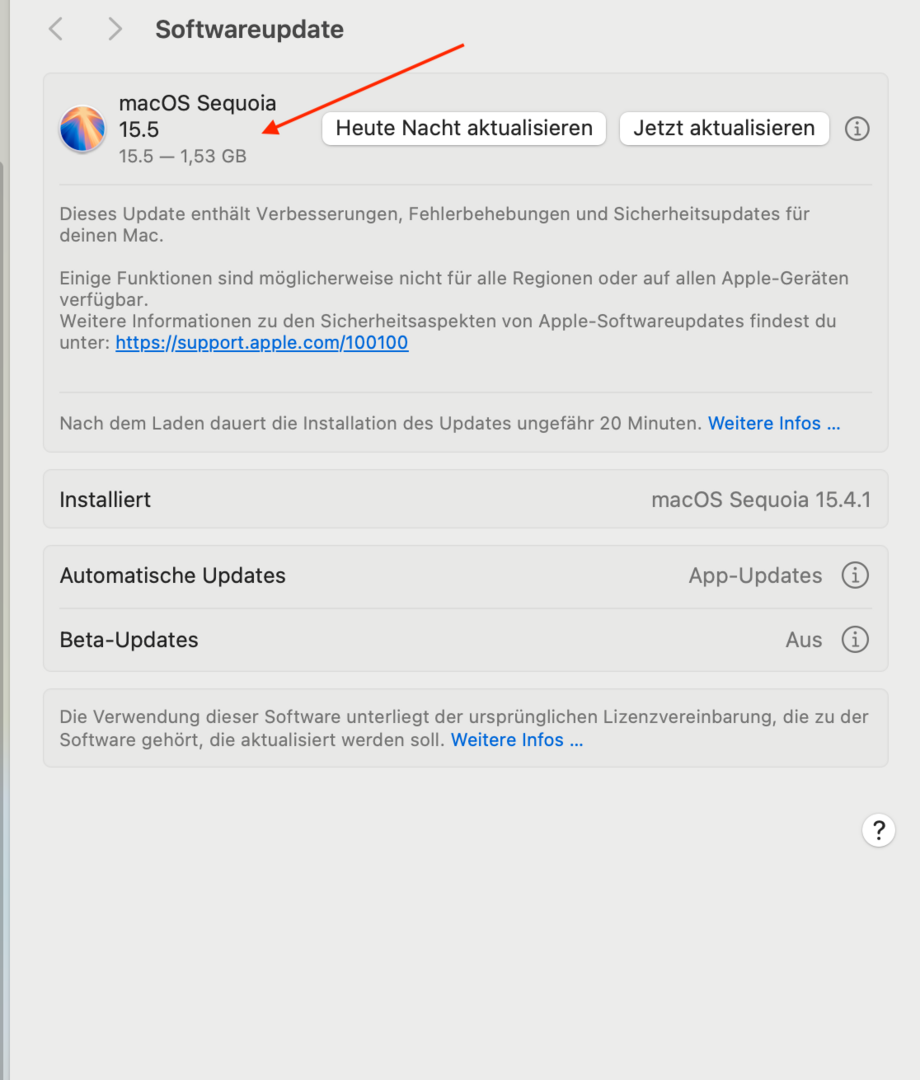Open the support.apple.com/100100 link
Image resolution: width=920 pixels, height=1080 pixels.
point(262,342)
